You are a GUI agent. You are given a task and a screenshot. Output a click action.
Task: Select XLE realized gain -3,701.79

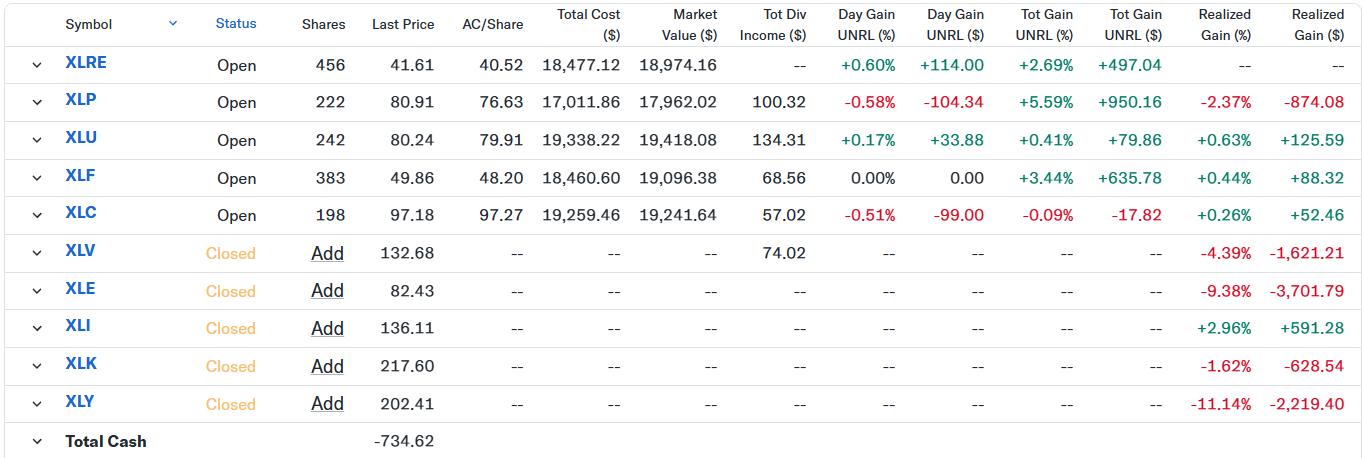coord(1306,291)
